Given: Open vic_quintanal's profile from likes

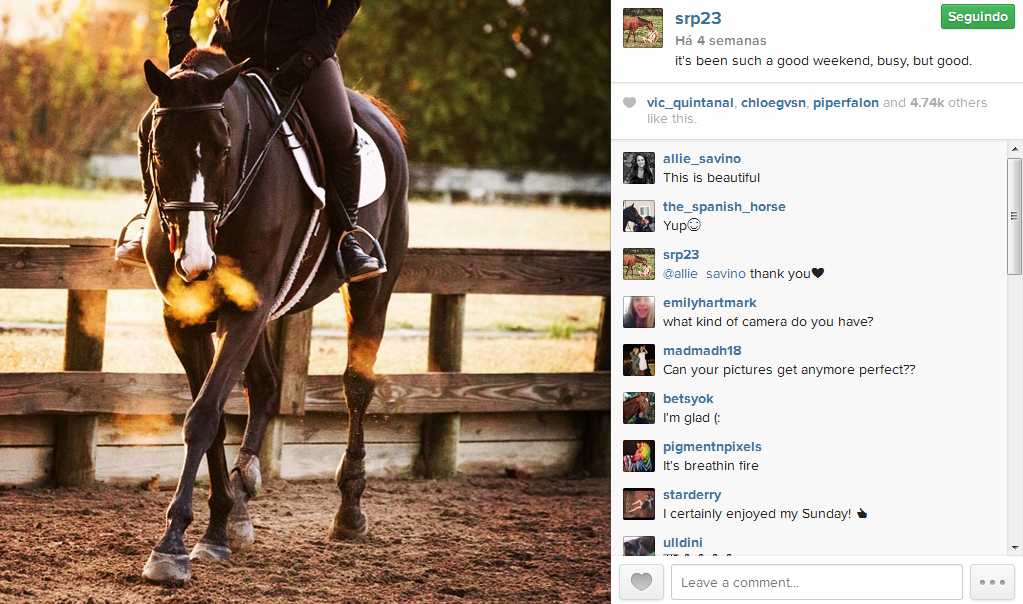Looking at the screenshot, I should coord(690,103).
